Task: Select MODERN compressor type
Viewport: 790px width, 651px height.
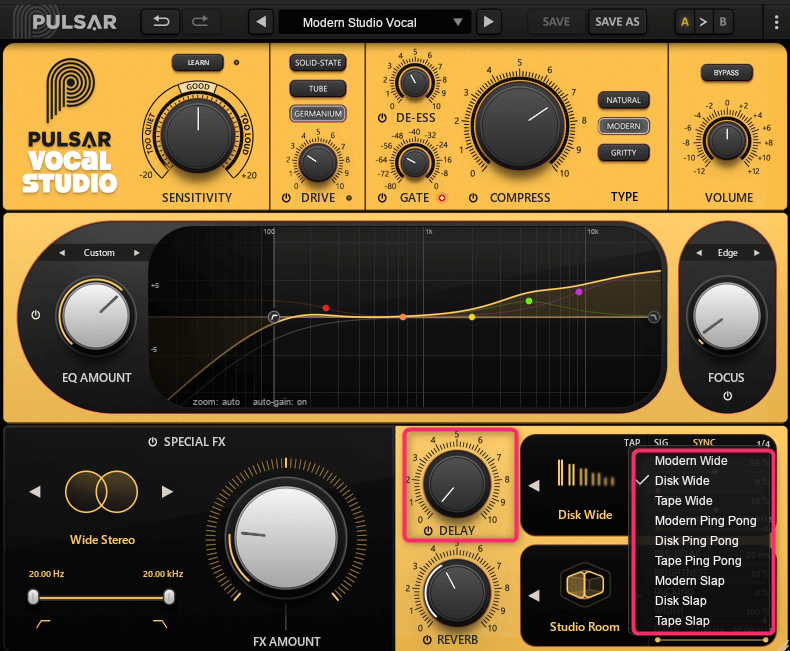Action: point(624,126)
